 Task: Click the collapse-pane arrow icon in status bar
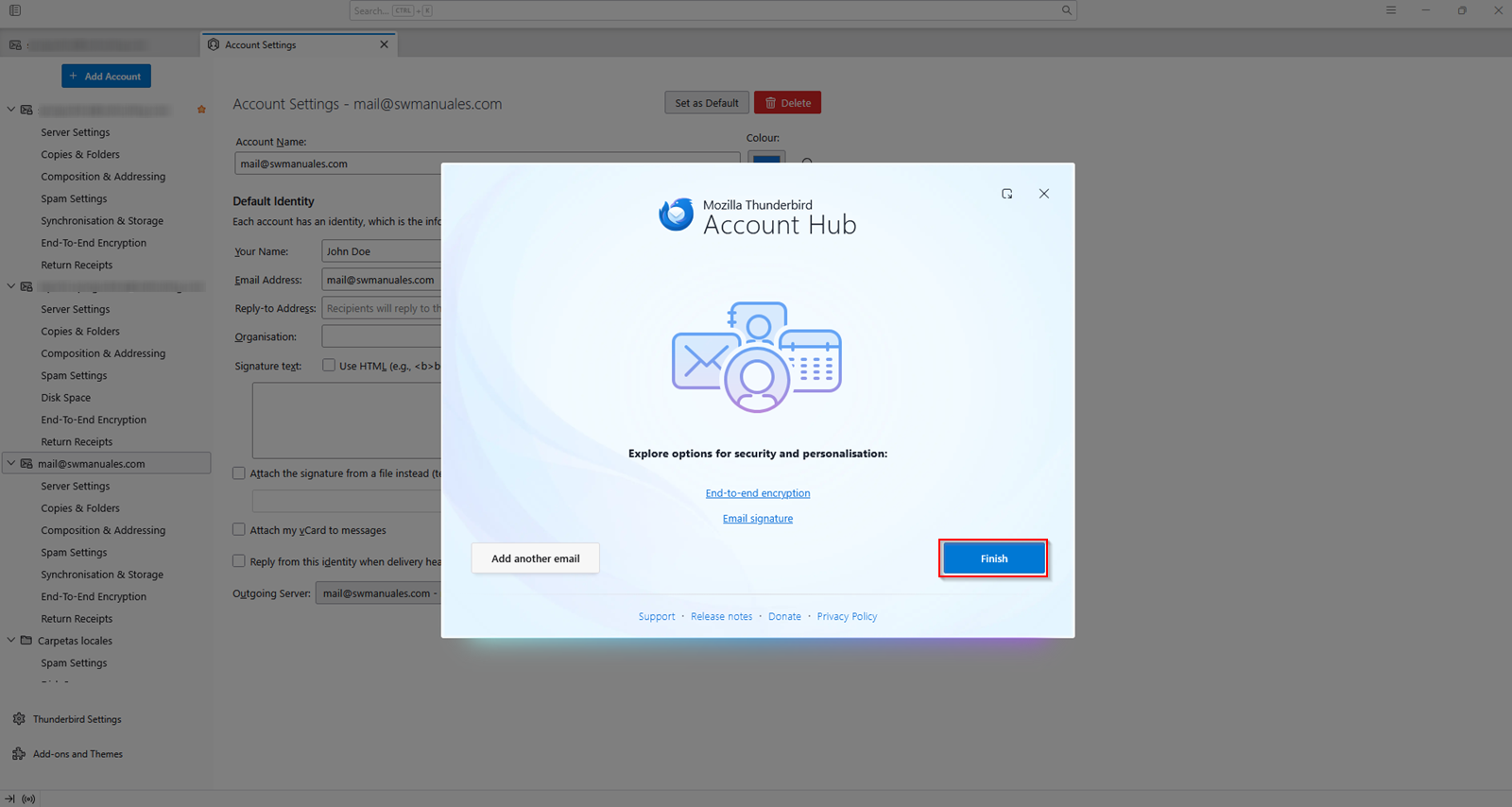tap(9, 798)
